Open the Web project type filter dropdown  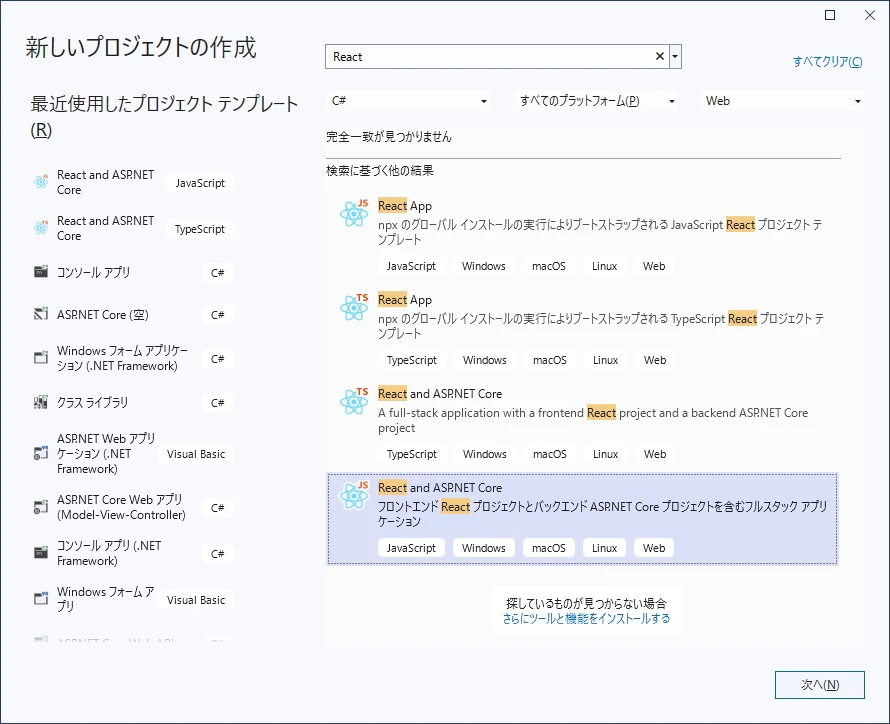click(x=783, y=101)
